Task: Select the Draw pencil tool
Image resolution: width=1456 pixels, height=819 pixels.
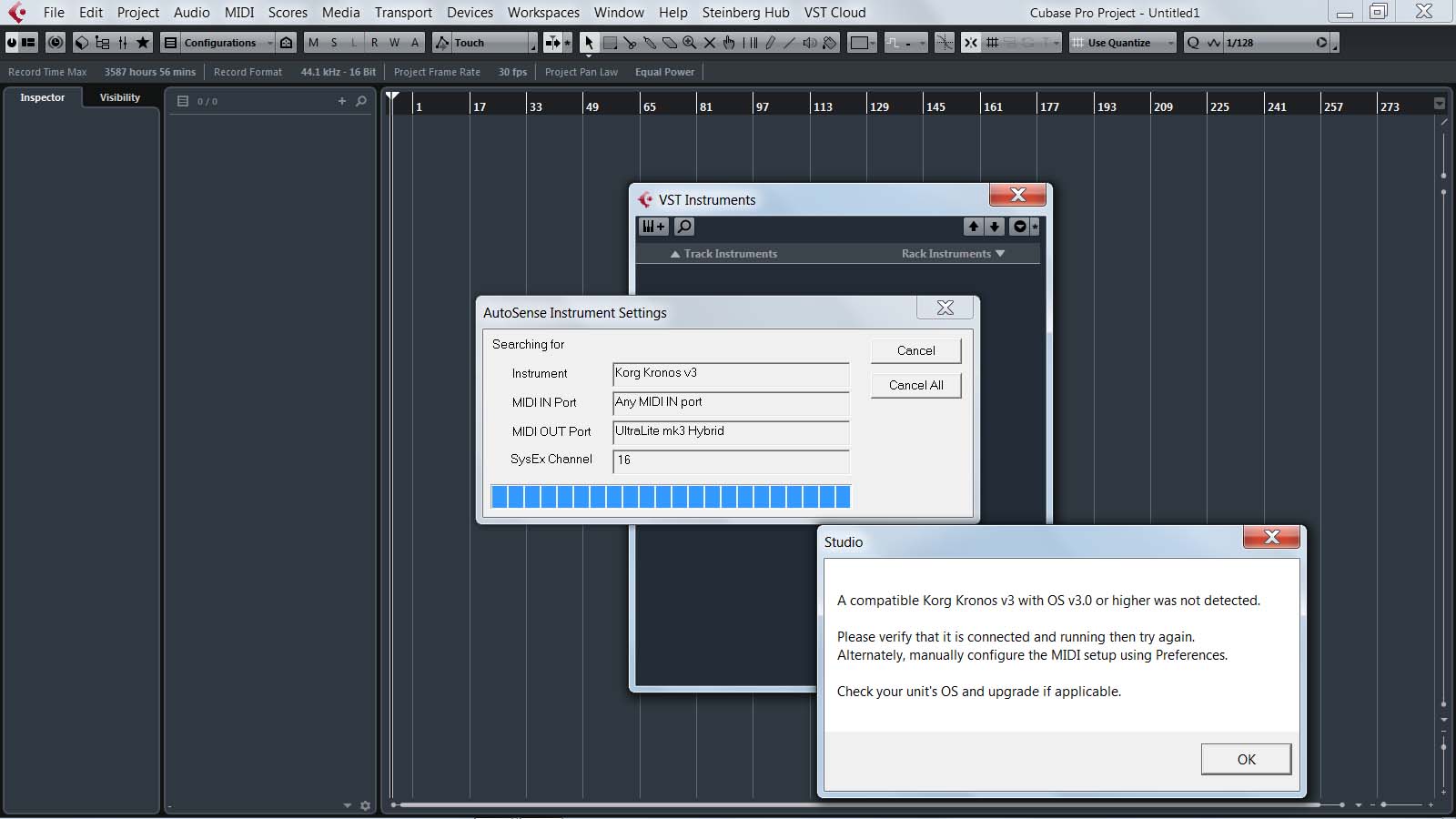Action: (x=770, y=43)
